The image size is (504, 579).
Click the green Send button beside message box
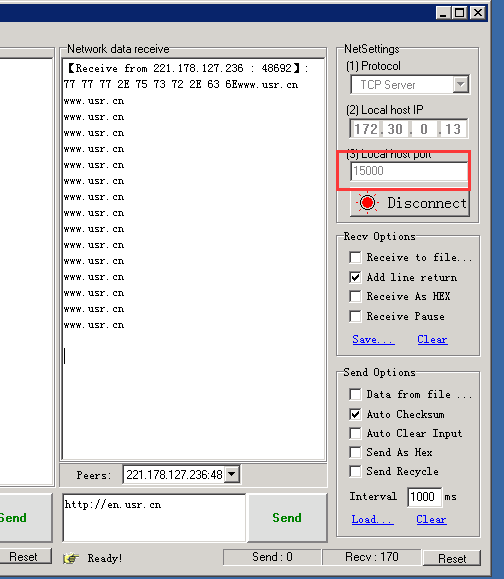pos(287,517)
